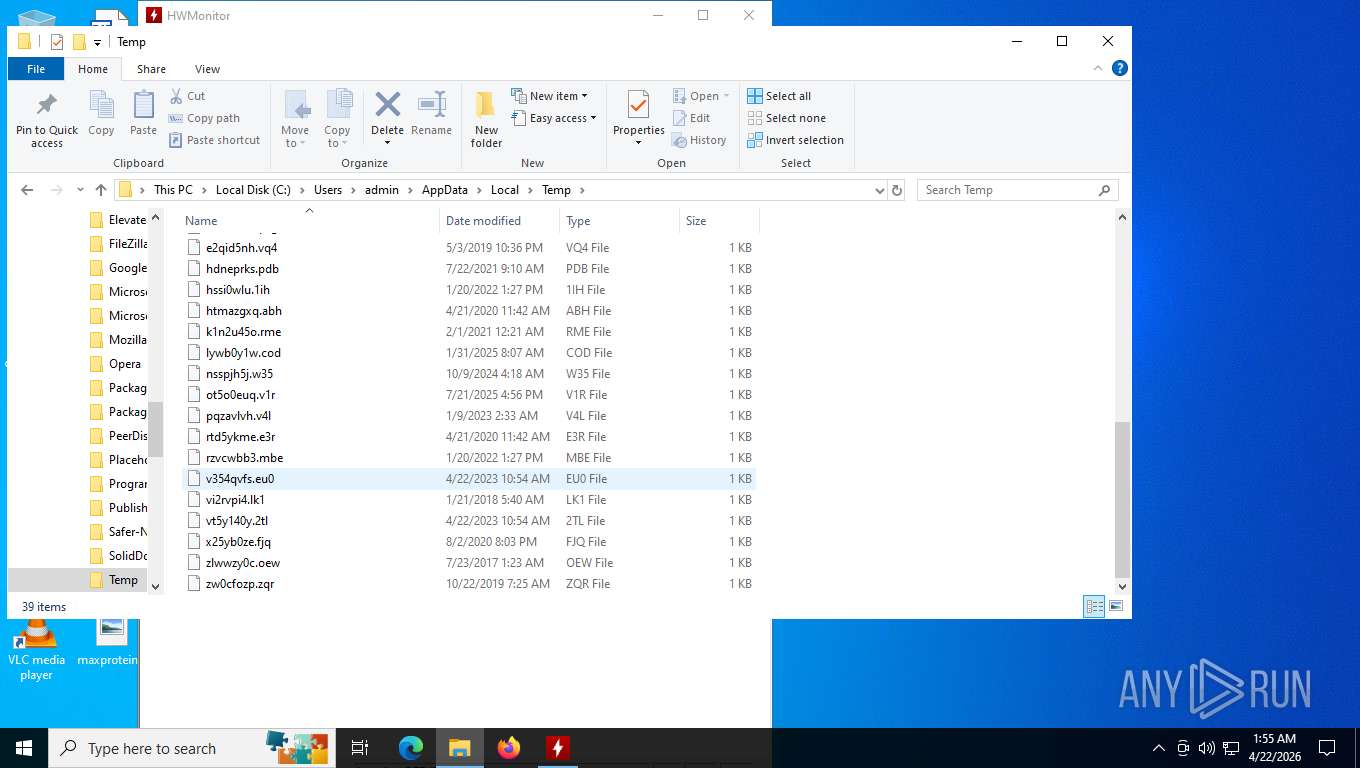Click the file list vertical scrollbar

click(1122, 500)
